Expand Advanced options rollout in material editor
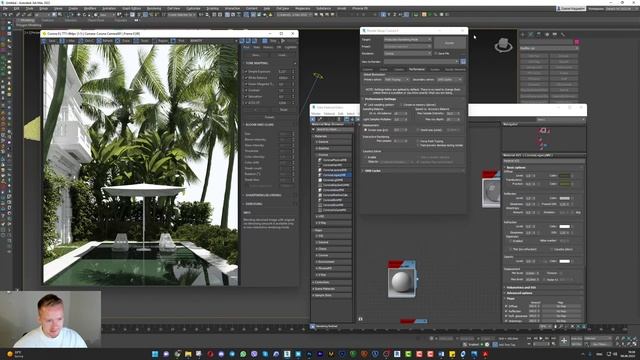 pos(543,293)
